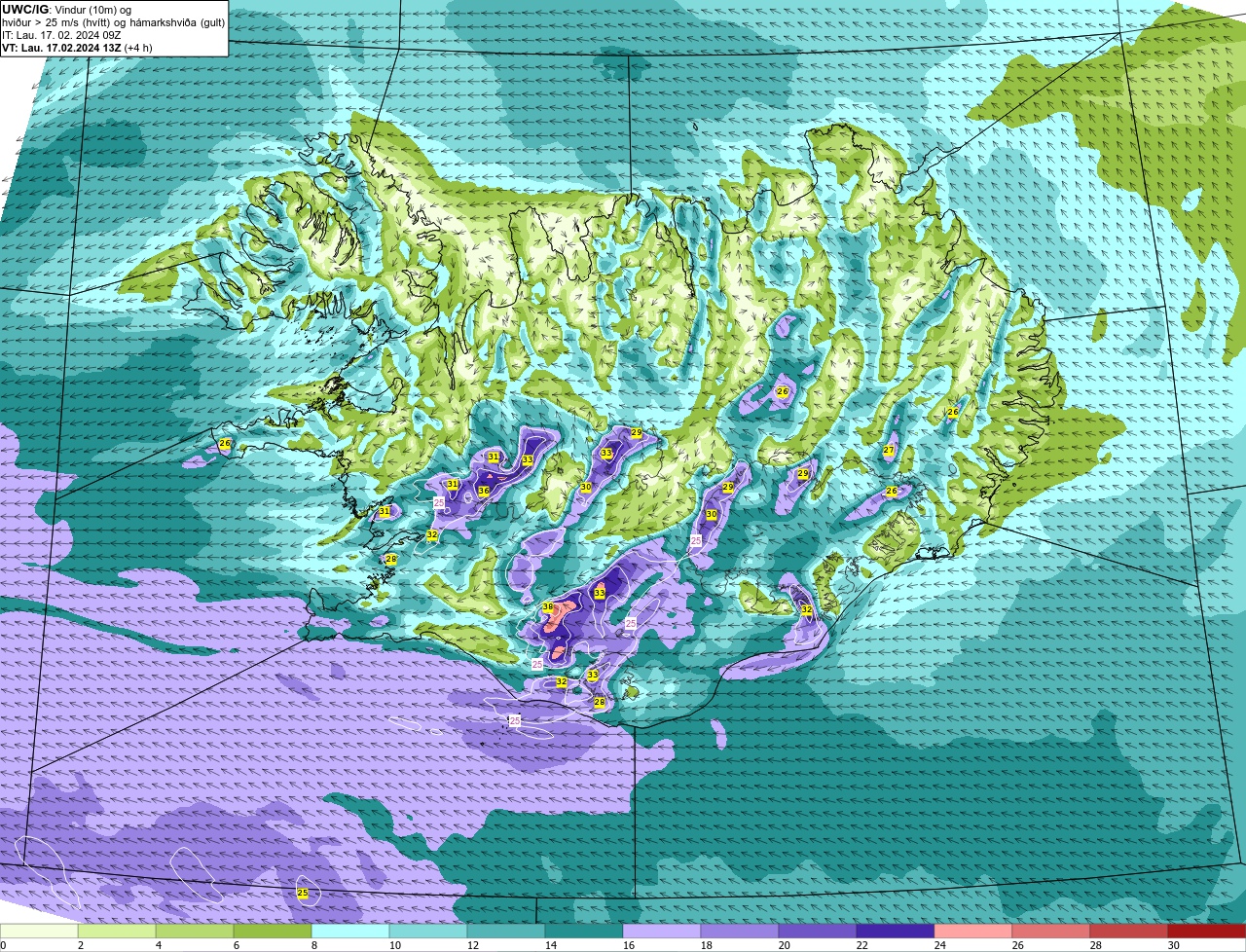This screenshot has width=1246, height=952.
Task: Click the 8–10 m/s pale cyan legend swatch
Action: (x=350, y=931)
